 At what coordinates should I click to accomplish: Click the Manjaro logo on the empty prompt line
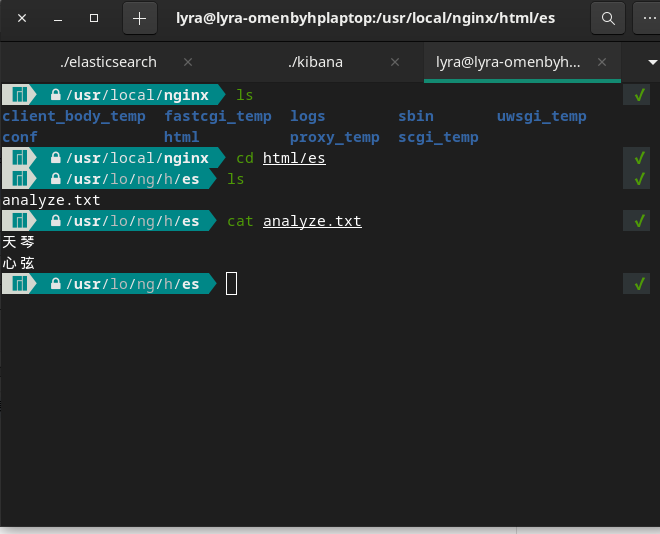pos(19,284)
